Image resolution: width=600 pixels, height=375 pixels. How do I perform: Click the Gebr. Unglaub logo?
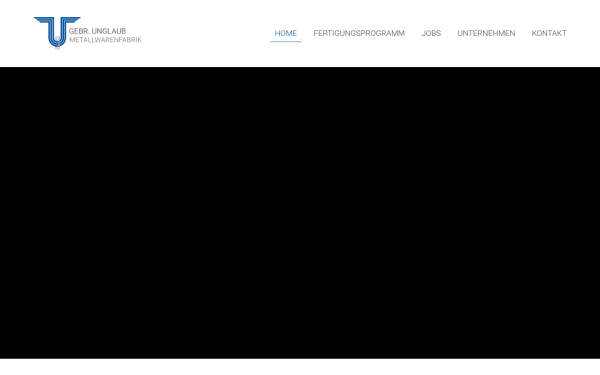[x=88, y=33]
